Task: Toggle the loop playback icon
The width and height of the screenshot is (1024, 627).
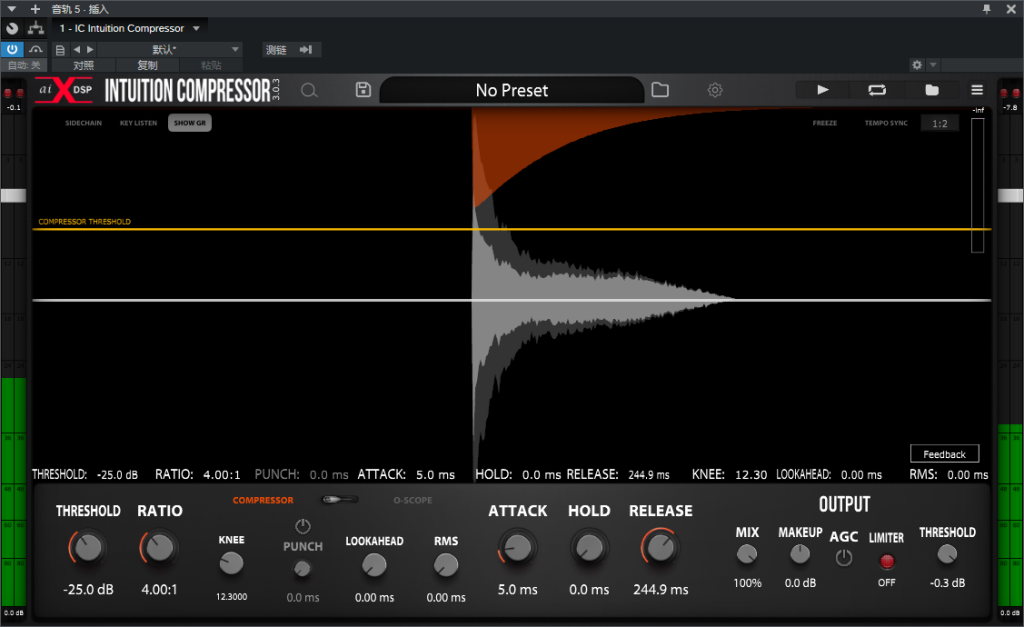Action: pyautogui.click(x=876, y=89)
